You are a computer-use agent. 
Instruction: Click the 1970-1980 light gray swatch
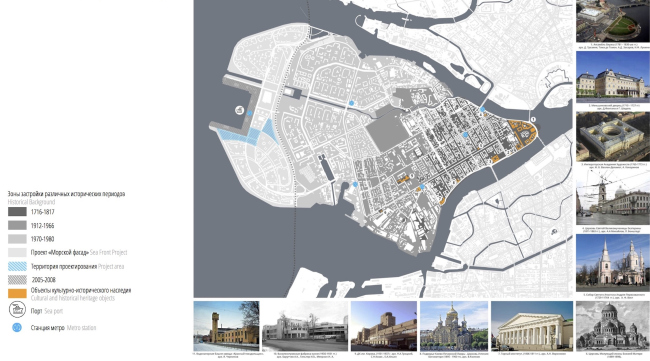point(17,239)
